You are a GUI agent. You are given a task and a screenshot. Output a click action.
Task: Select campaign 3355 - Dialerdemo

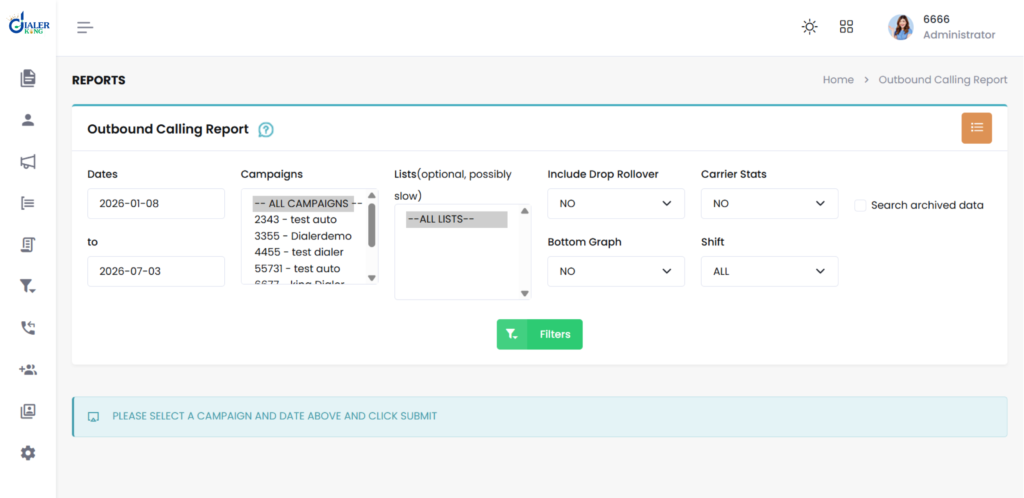303,236
